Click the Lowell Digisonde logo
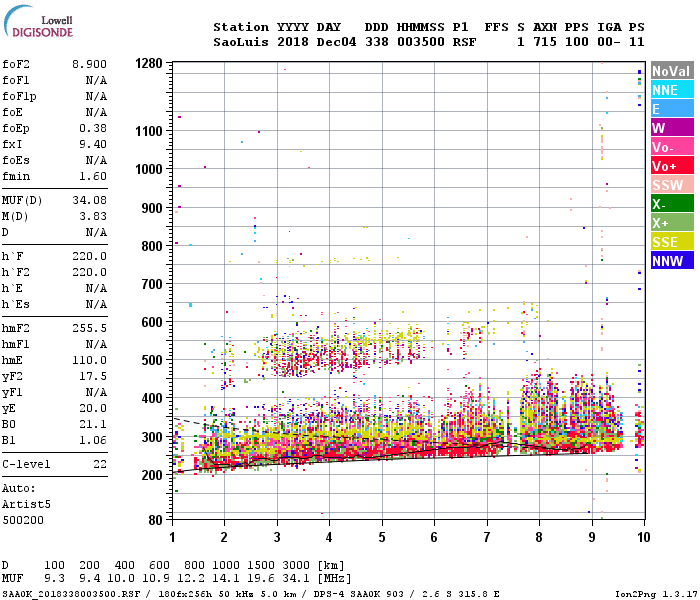Screen dimensions: 700x600 38,22
